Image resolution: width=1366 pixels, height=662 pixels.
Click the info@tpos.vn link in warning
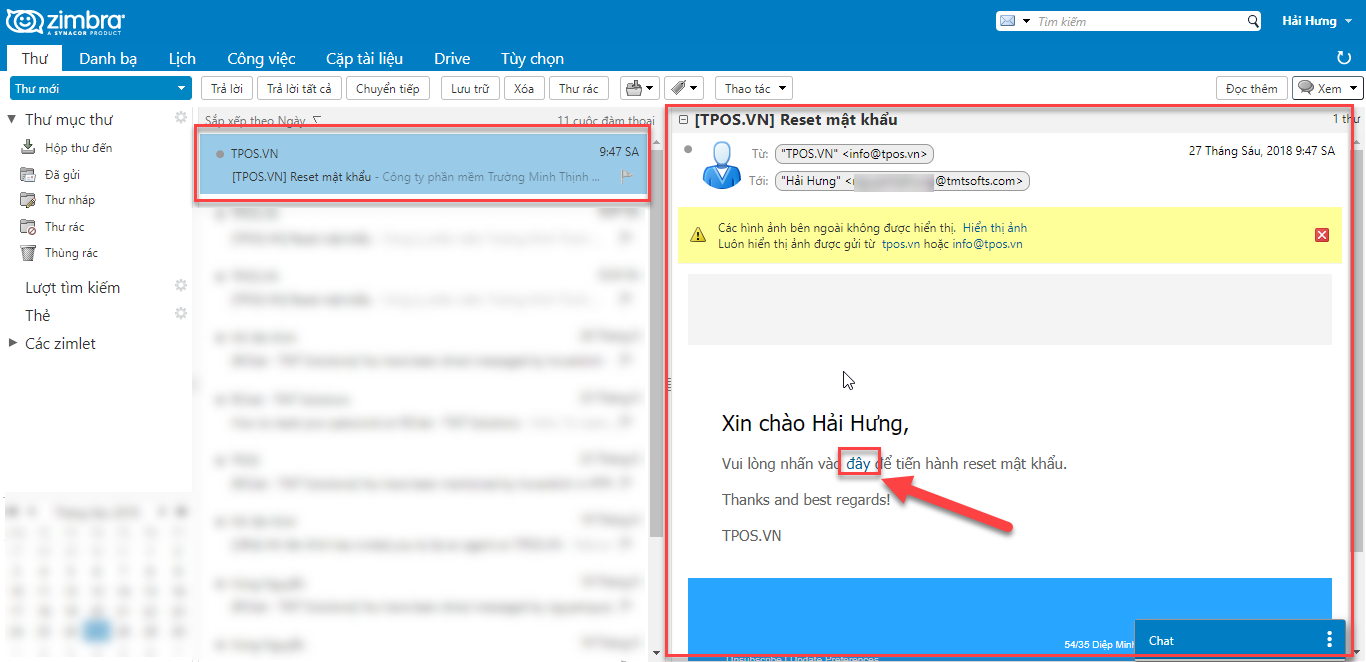pos(988,244)
